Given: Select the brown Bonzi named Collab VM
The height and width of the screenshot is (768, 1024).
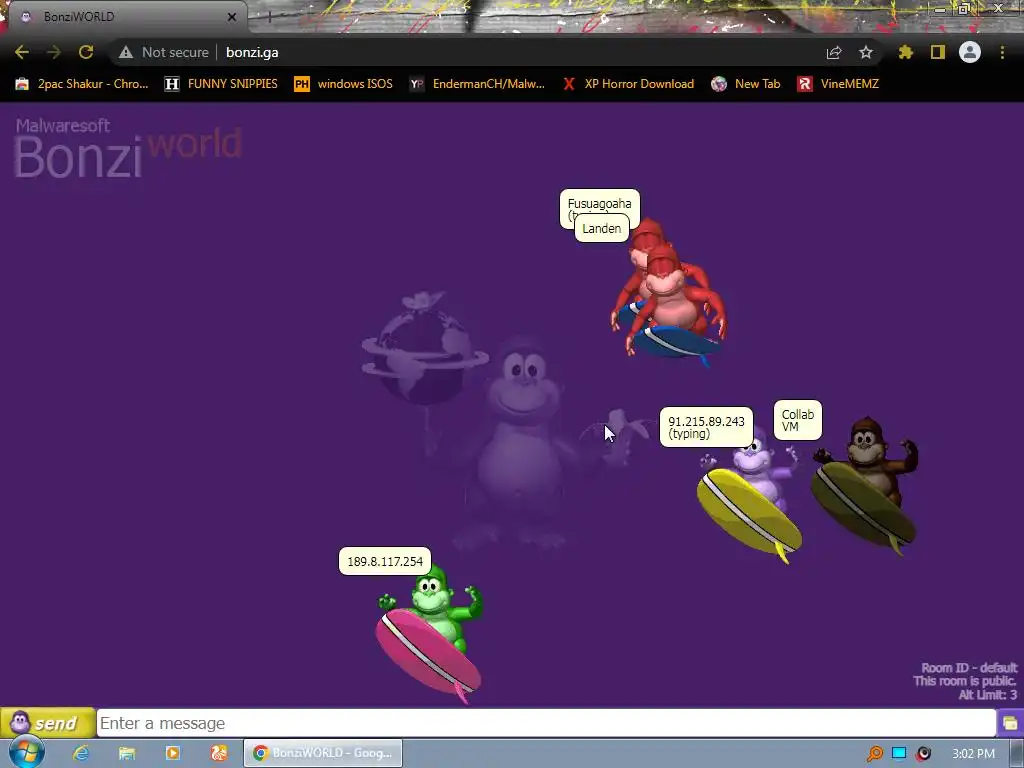Looking at the screenshot, I should (865, 487).
